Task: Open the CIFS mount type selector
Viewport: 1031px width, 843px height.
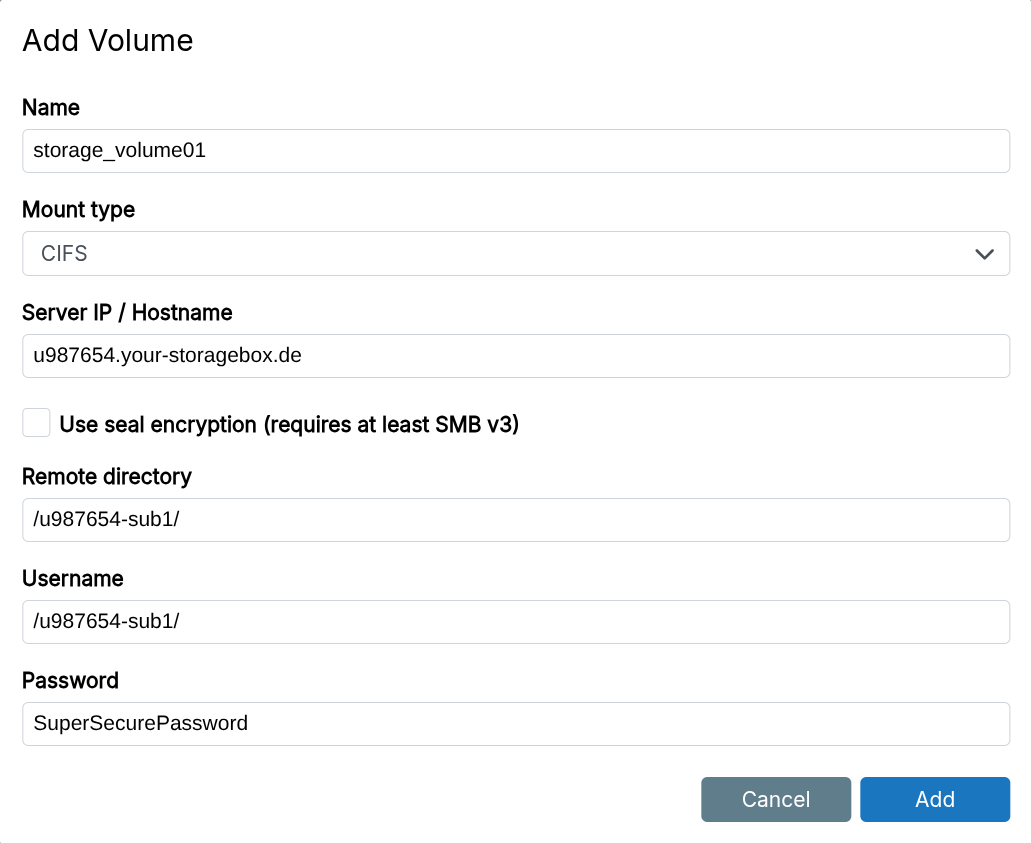Action: [x=500, y=254]
